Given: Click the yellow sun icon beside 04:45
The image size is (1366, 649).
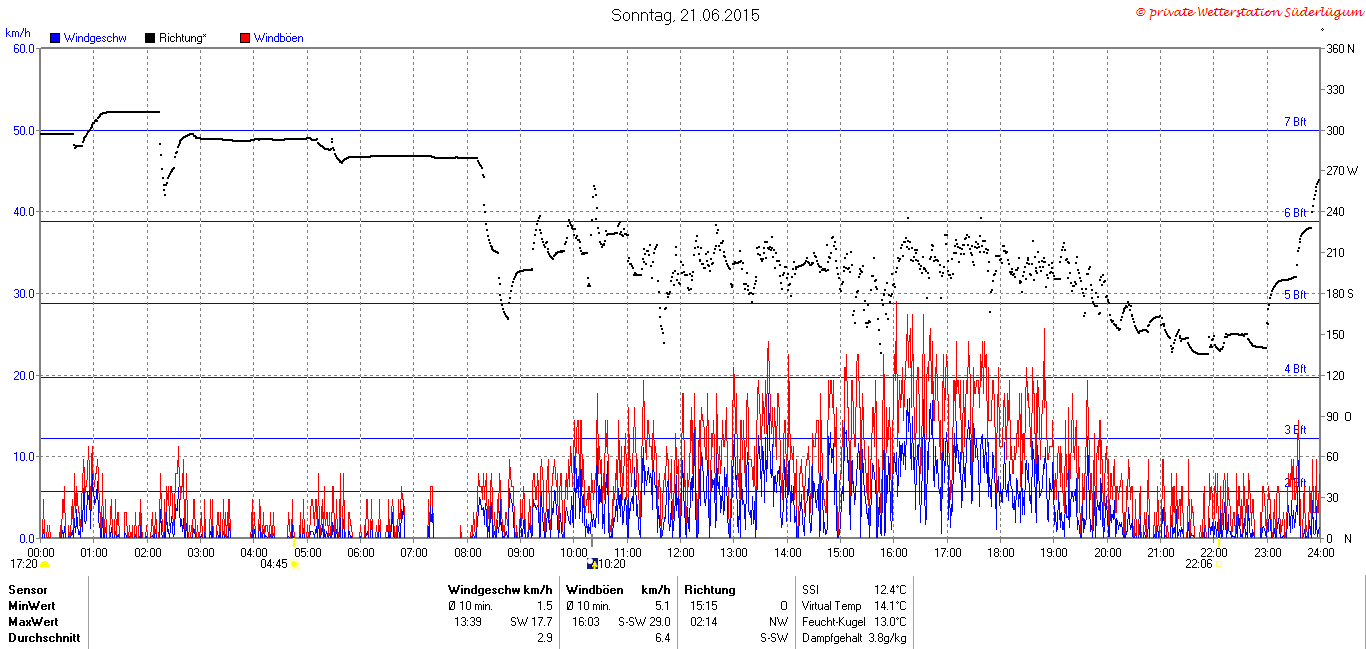Looking at the screenshot, I should [x=295, y=564].
